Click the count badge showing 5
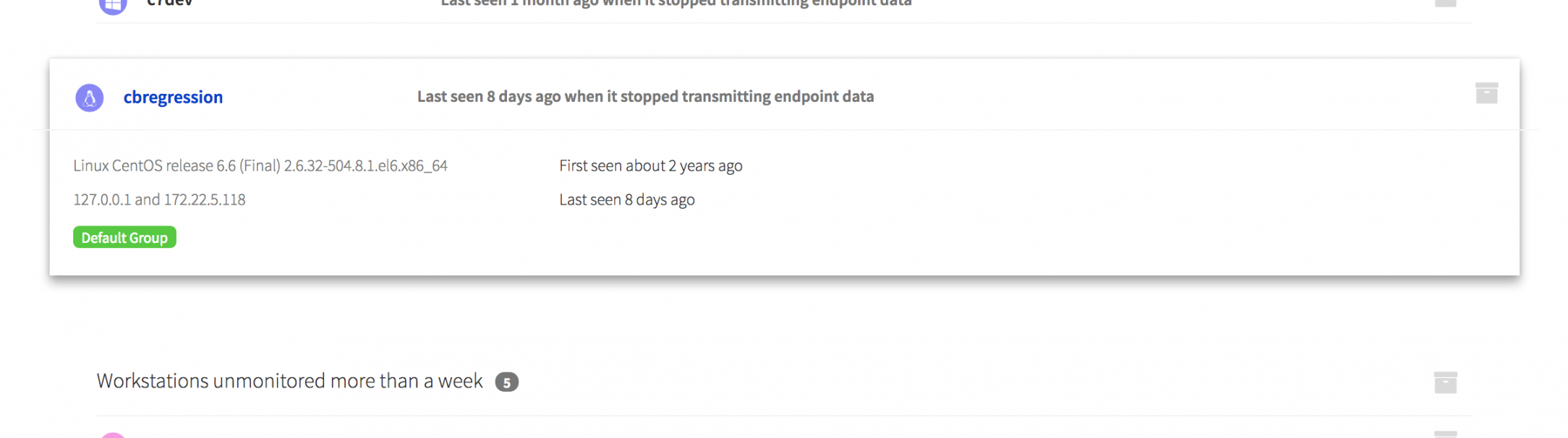Screen dimensions: 1568x438 [506, 382]
